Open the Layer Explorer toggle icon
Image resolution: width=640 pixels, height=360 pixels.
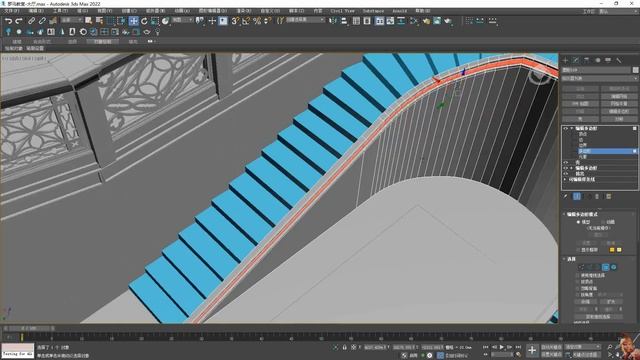click(367, 20)
